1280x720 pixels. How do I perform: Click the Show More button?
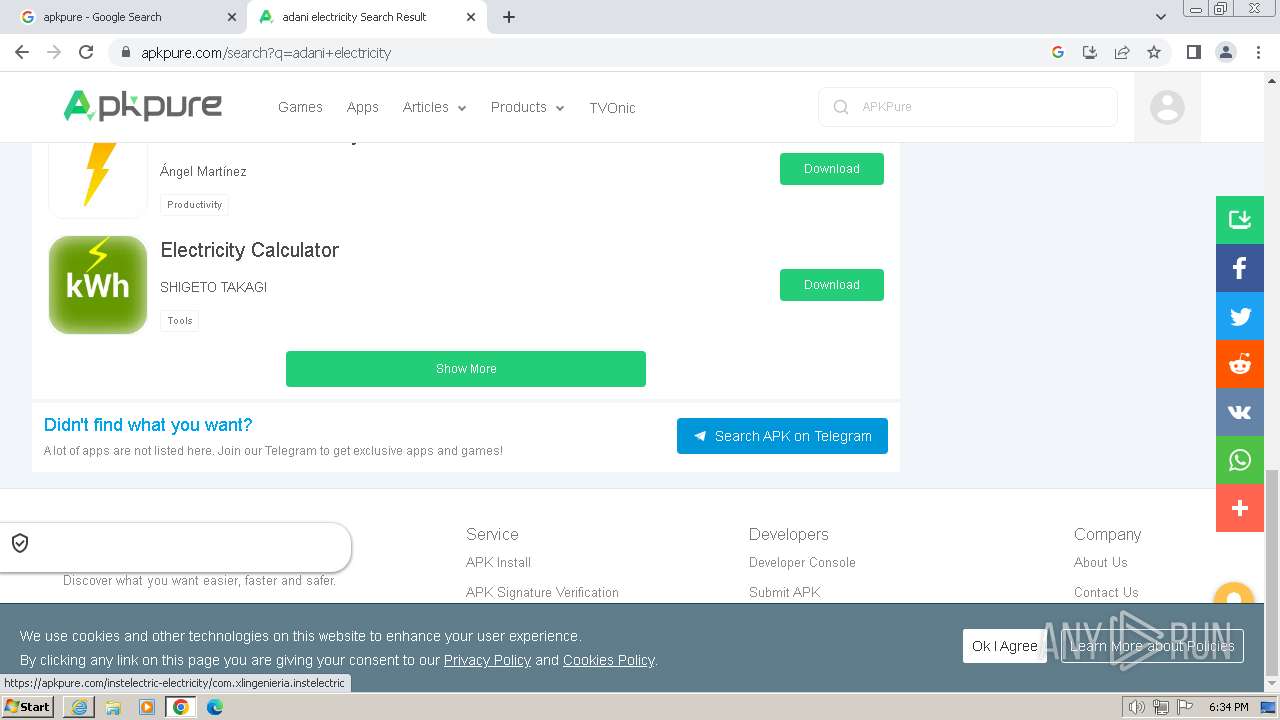466,369
